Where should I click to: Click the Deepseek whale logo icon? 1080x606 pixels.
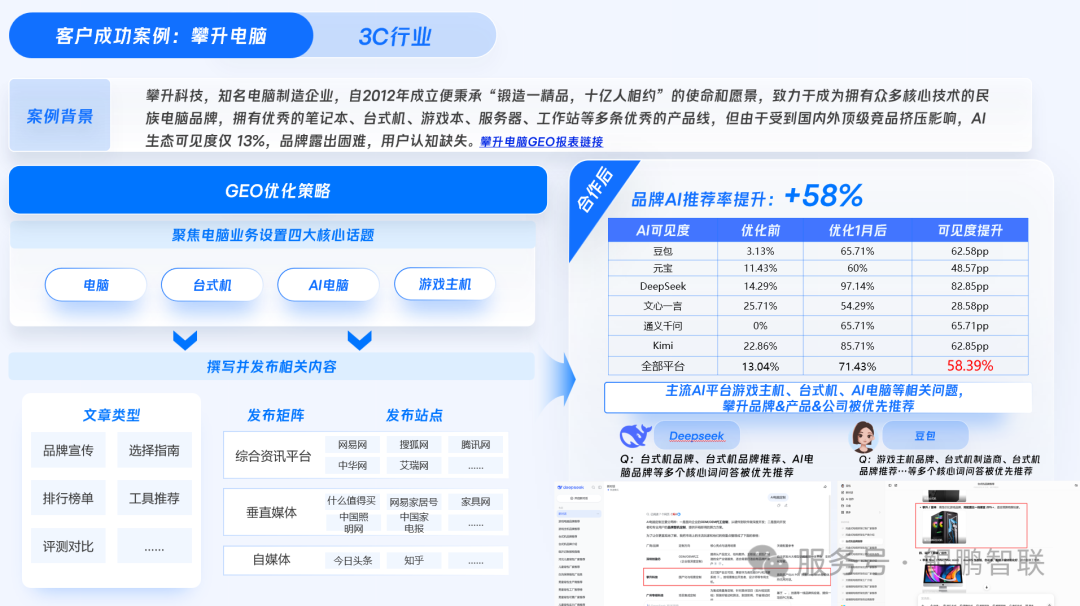point(635,435)
